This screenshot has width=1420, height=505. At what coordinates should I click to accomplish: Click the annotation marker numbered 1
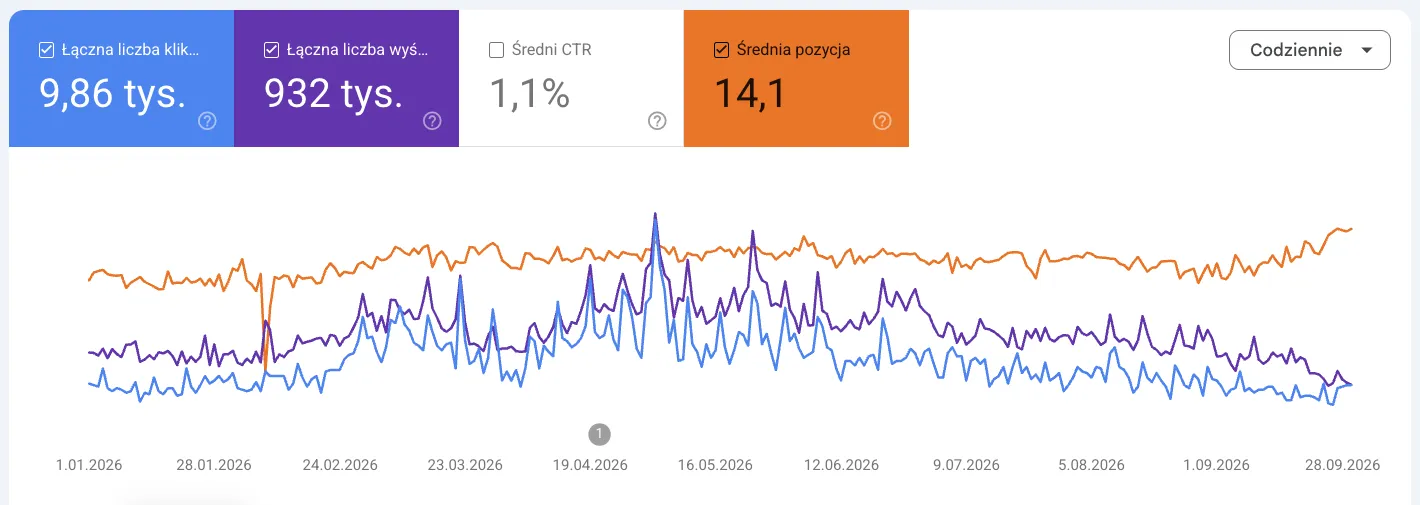598,434
